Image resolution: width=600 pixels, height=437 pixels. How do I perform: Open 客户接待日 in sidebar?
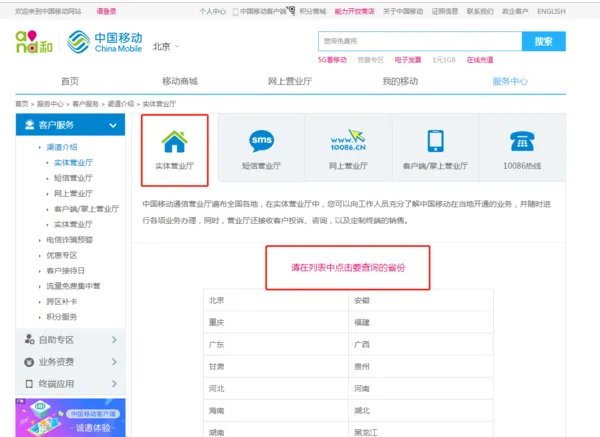click(x=65, y=271)
